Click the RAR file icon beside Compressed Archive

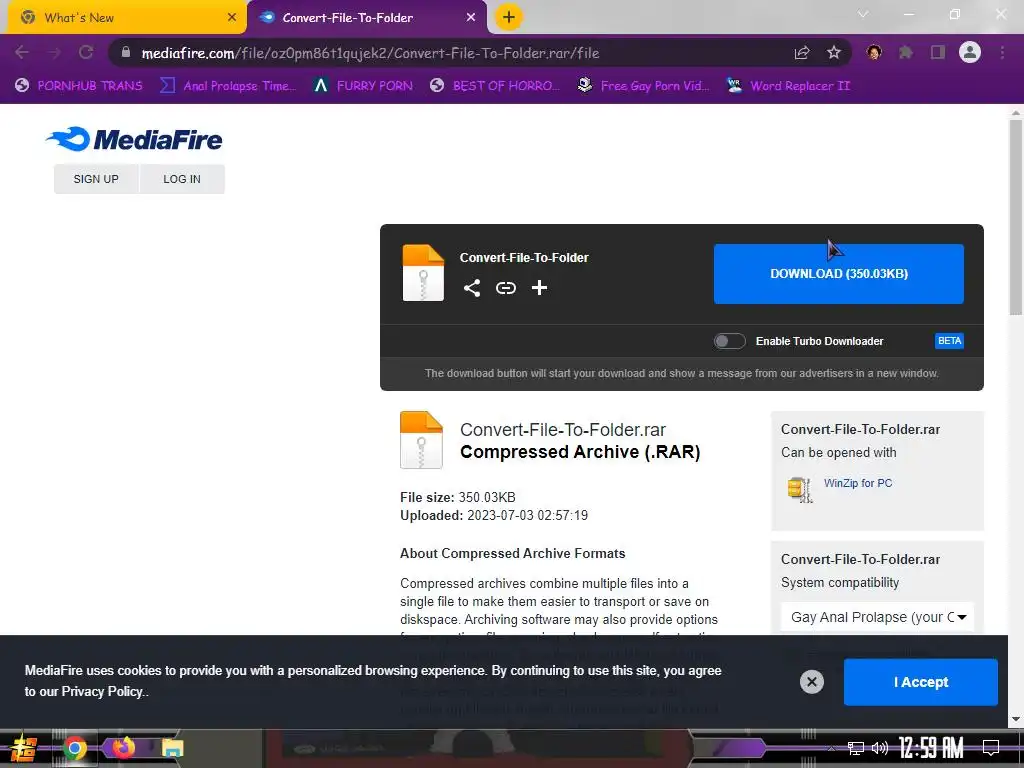point(421,440)
